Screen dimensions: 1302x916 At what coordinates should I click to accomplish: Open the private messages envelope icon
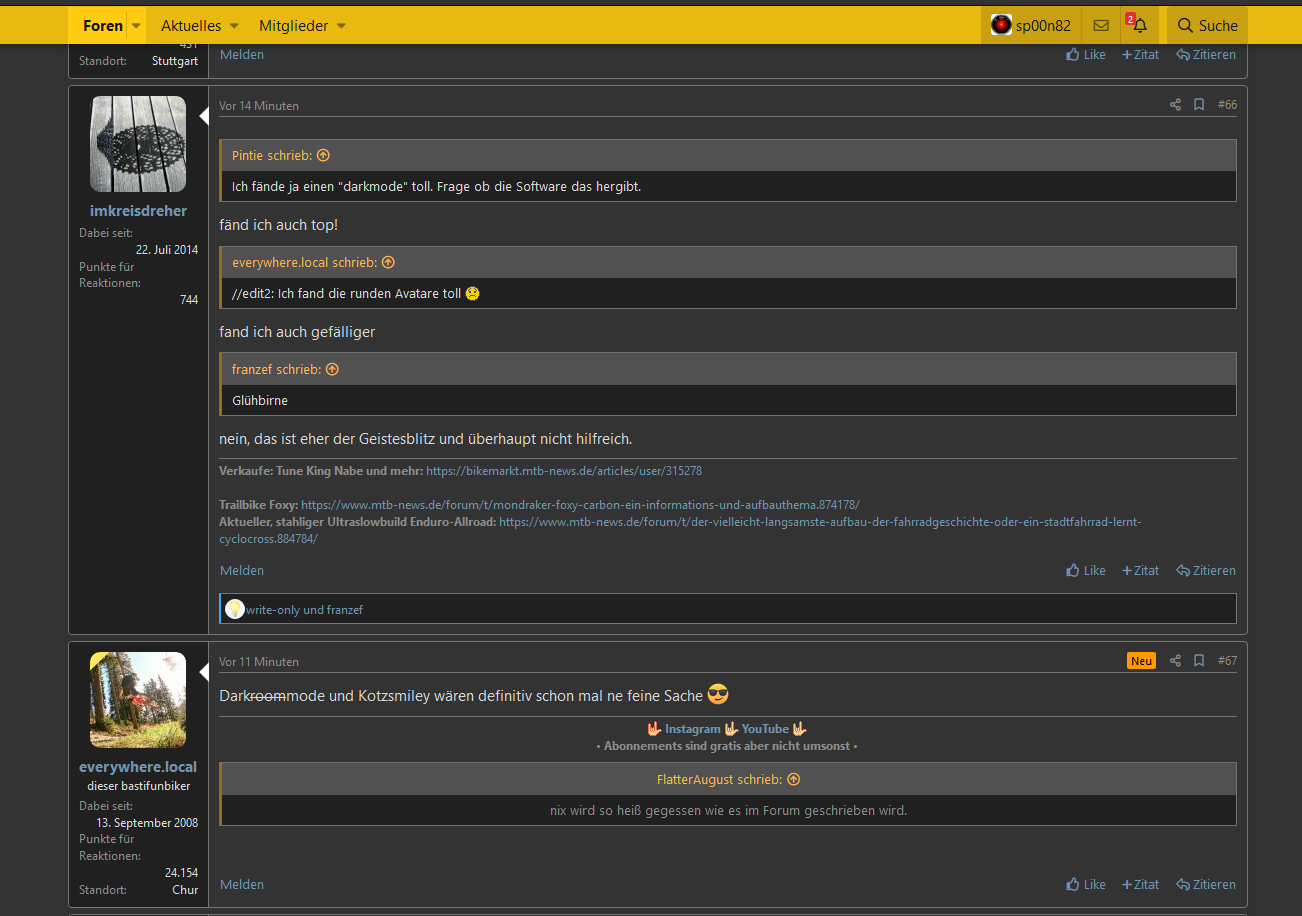1100,26
